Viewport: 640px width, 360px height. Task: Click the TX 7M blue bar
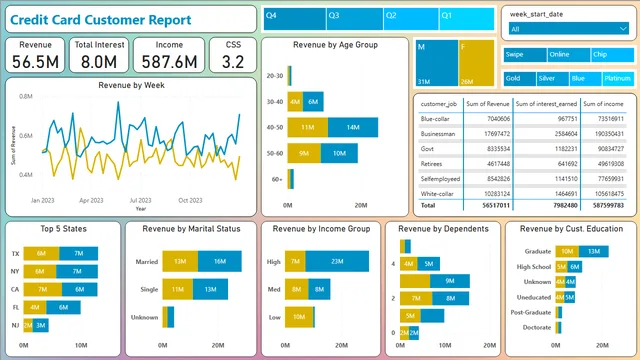pos(78,253)
